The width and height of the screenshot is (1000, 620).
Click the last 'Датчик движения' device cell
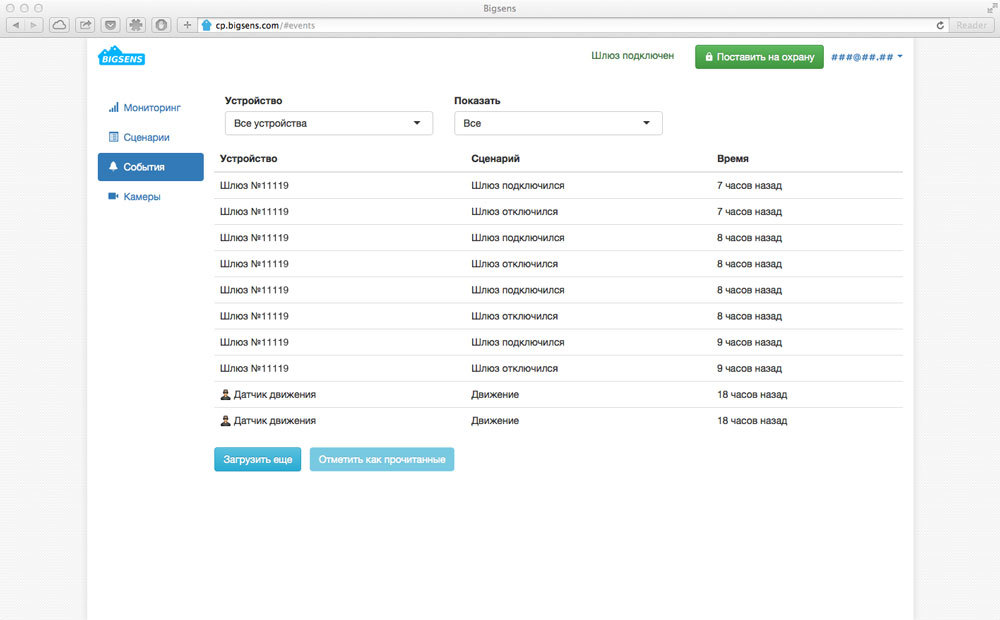click(x=268, y=420)
